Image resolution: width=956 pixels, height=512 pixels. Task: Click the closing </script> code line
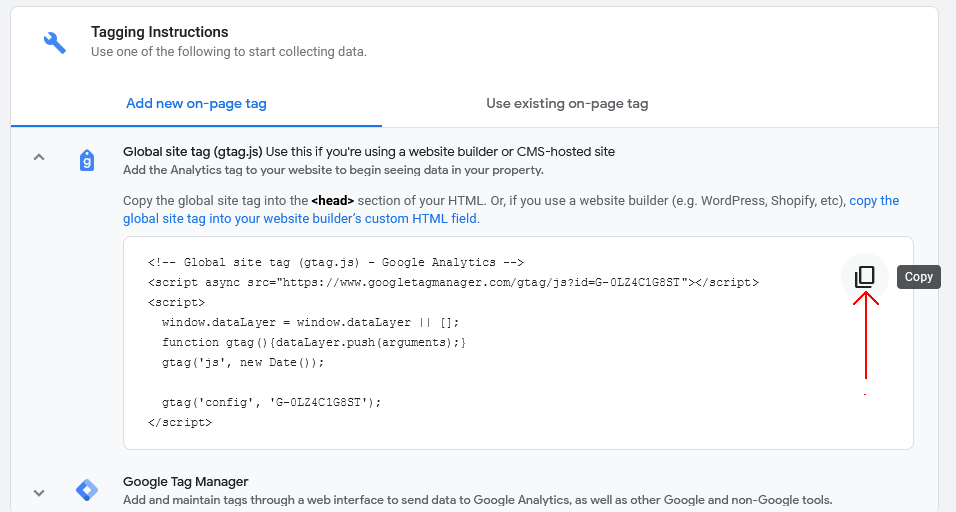pos(179,422)
